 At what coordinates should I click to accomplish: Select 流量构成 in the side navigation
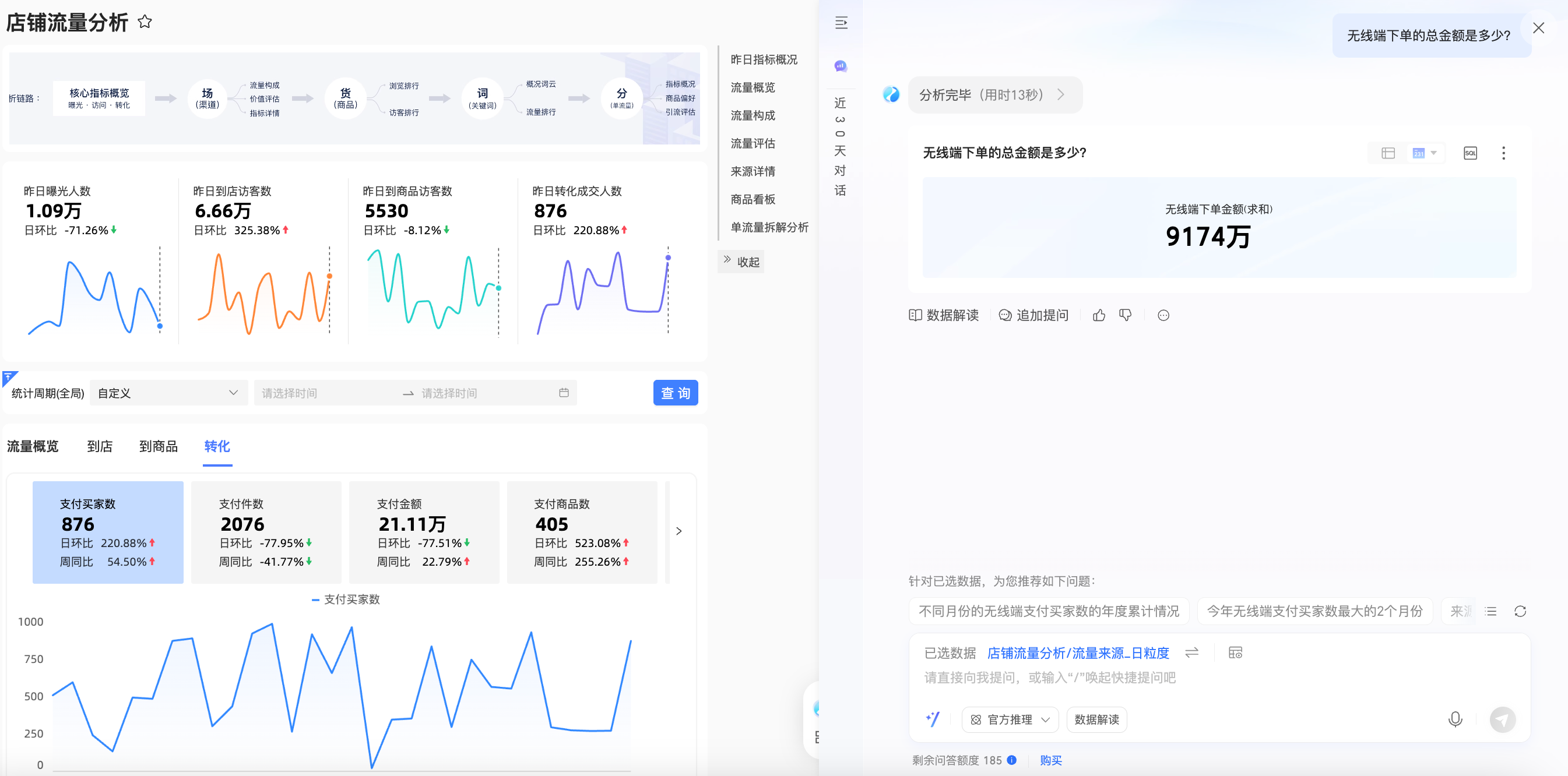(x=753, y=115)
